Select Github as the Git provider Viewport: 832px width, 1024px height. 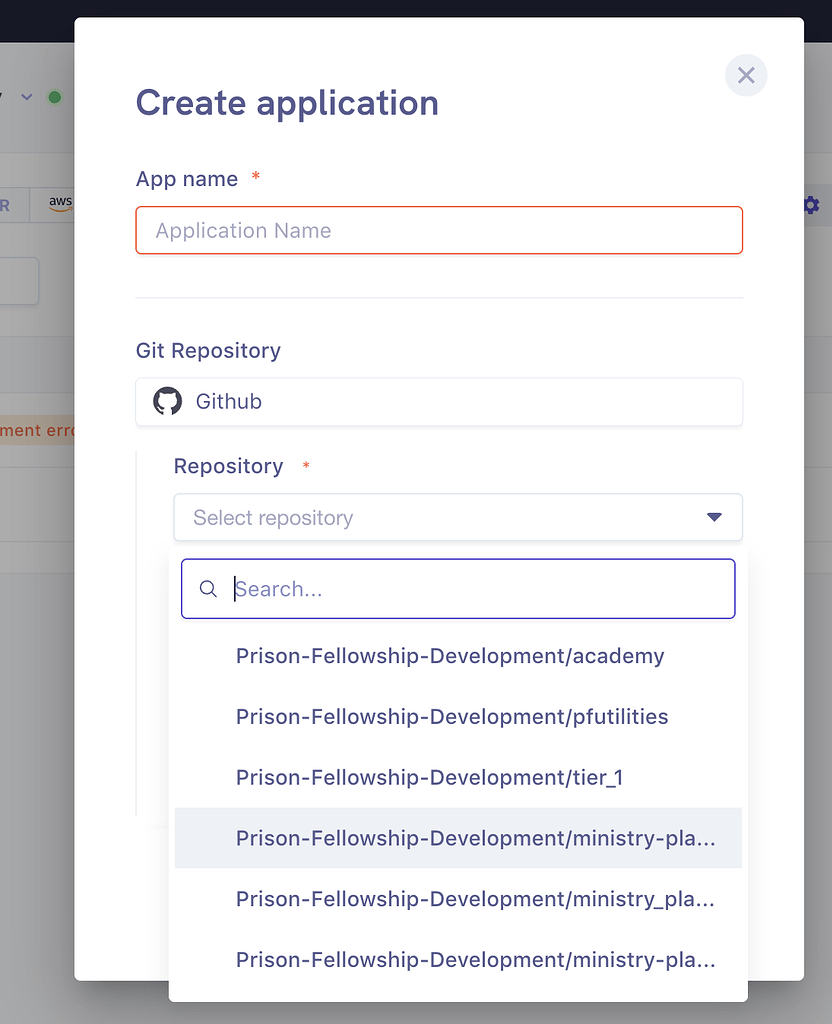click(x=439, y=402)
